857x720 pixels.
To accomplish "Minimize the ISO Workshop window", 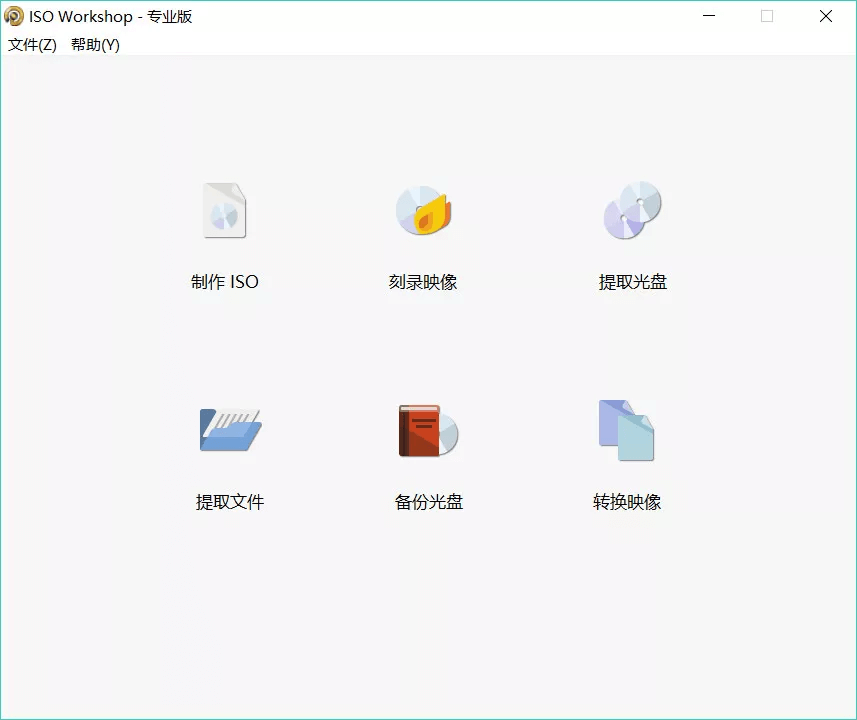I will click(x=709, y=16).
